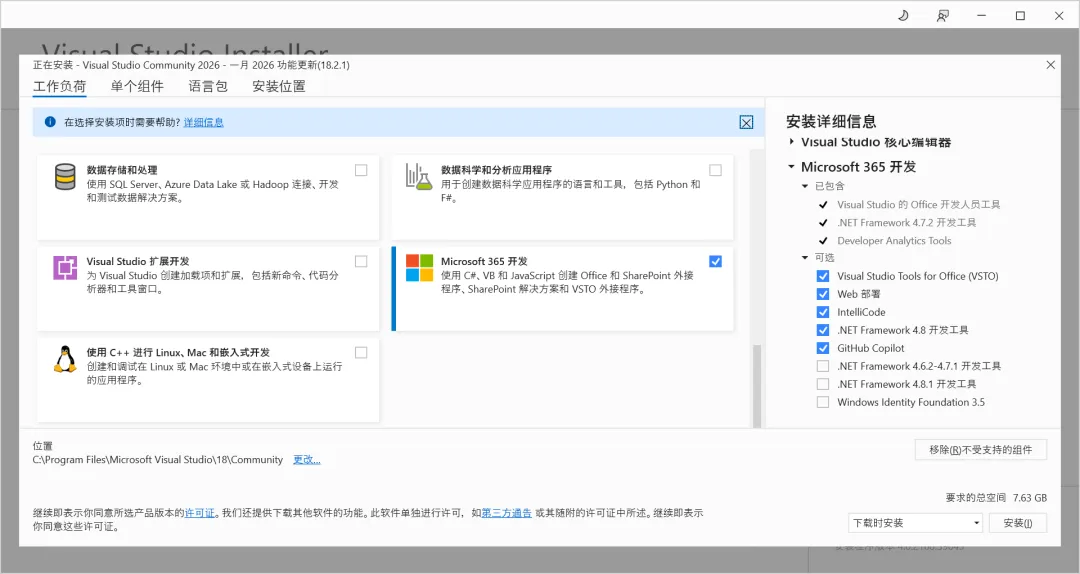Collapse the 已包含 section
This screenshot has height=574, width=1080.
coord(804,186)
